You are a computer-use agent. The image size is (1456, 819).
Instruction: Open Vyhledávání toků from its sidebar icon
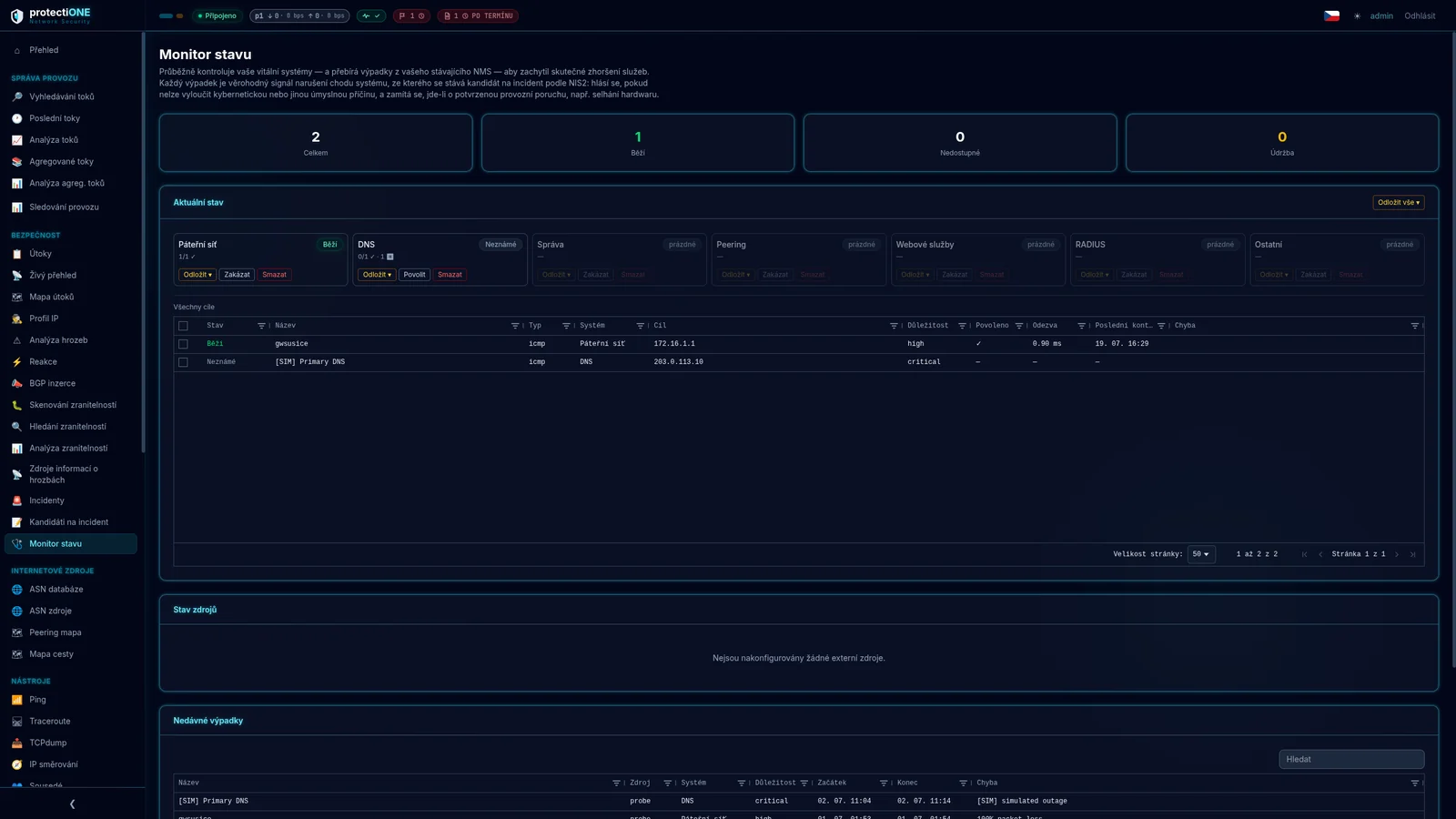click(x=16, y=96)
